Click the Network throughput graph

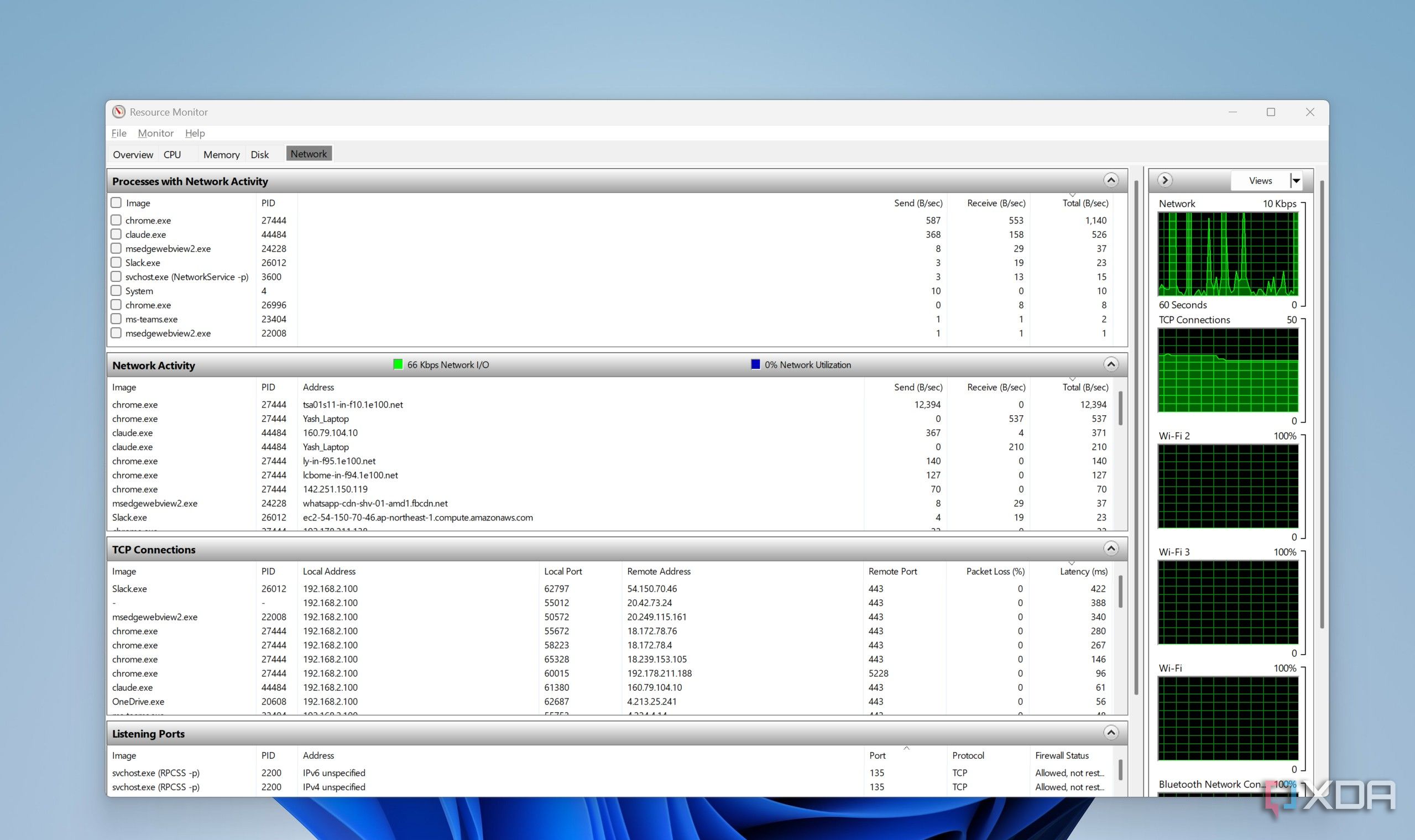1228,254
